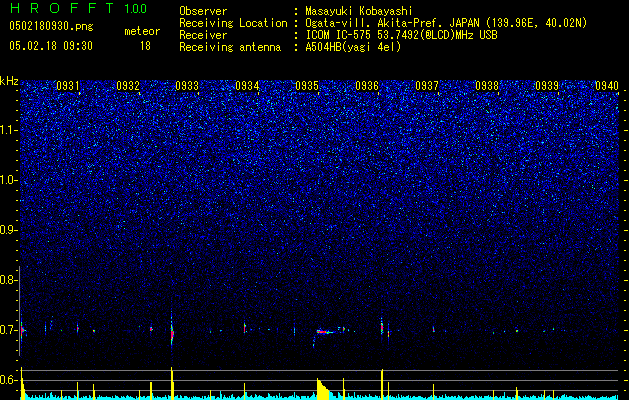This screenshot has height=400, width=629.
Task: Click the 0937 time marker
Action: (x=427, y=86)
